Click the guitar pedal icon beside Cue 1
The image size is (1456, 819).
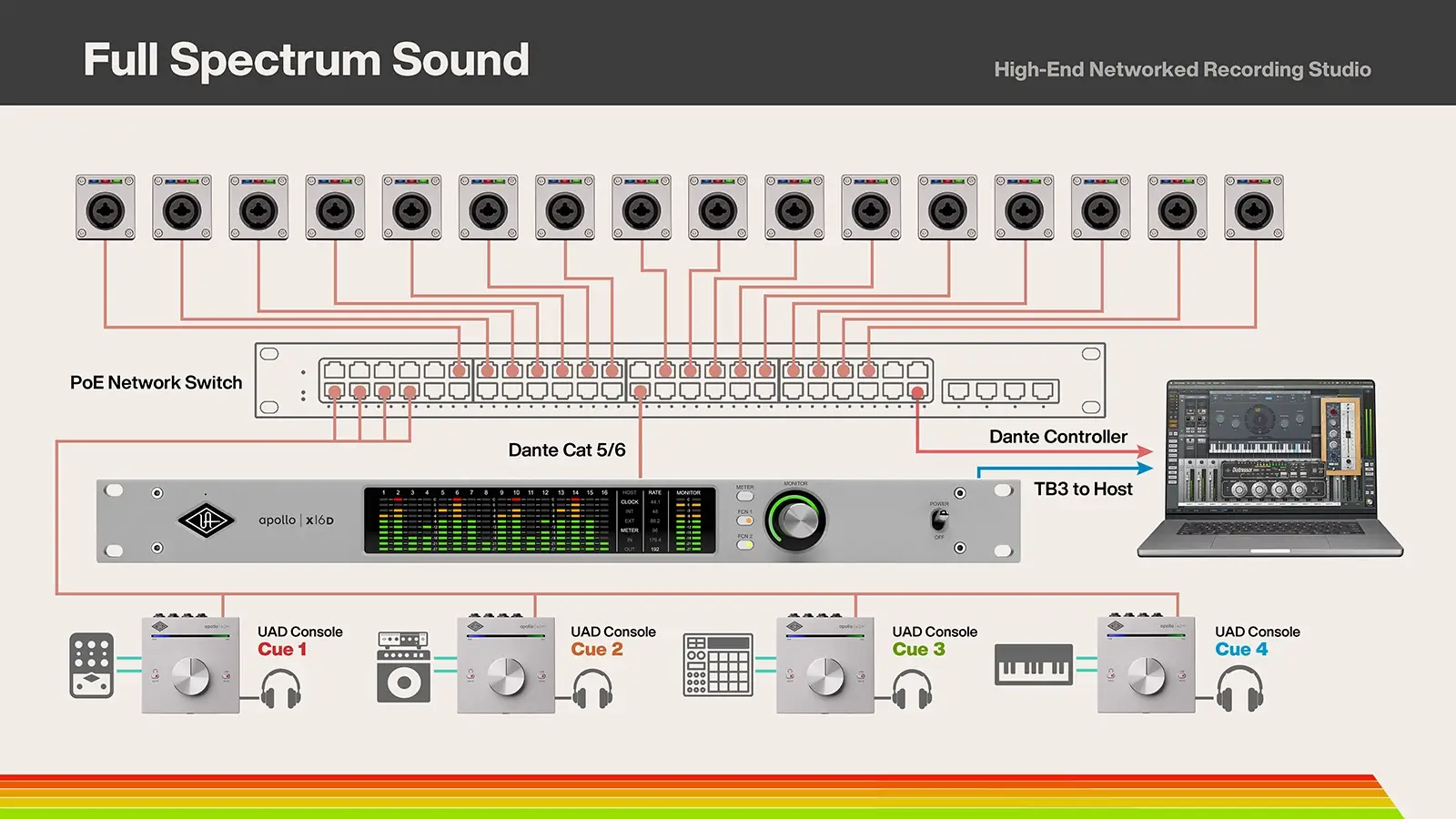[x=92, y=665]
